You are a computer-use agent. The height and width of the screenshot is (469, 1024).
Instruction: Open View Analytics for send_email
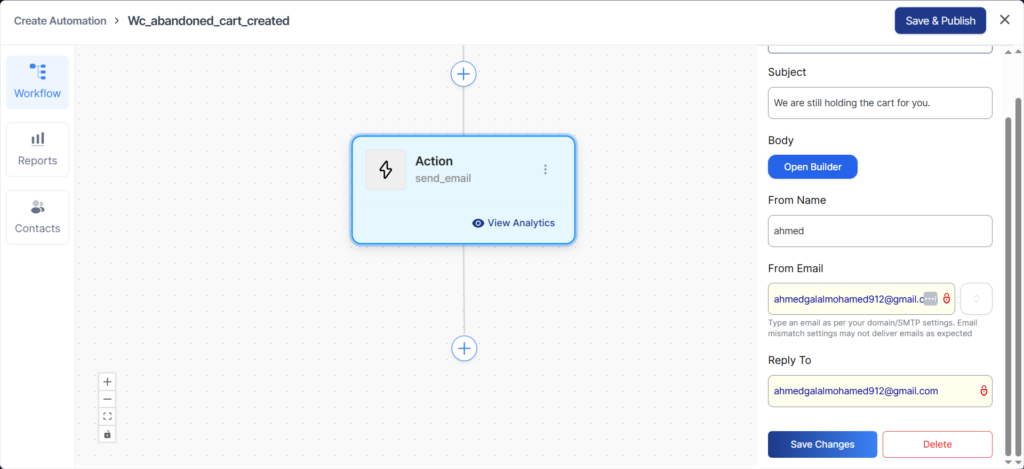click(513, 223)
